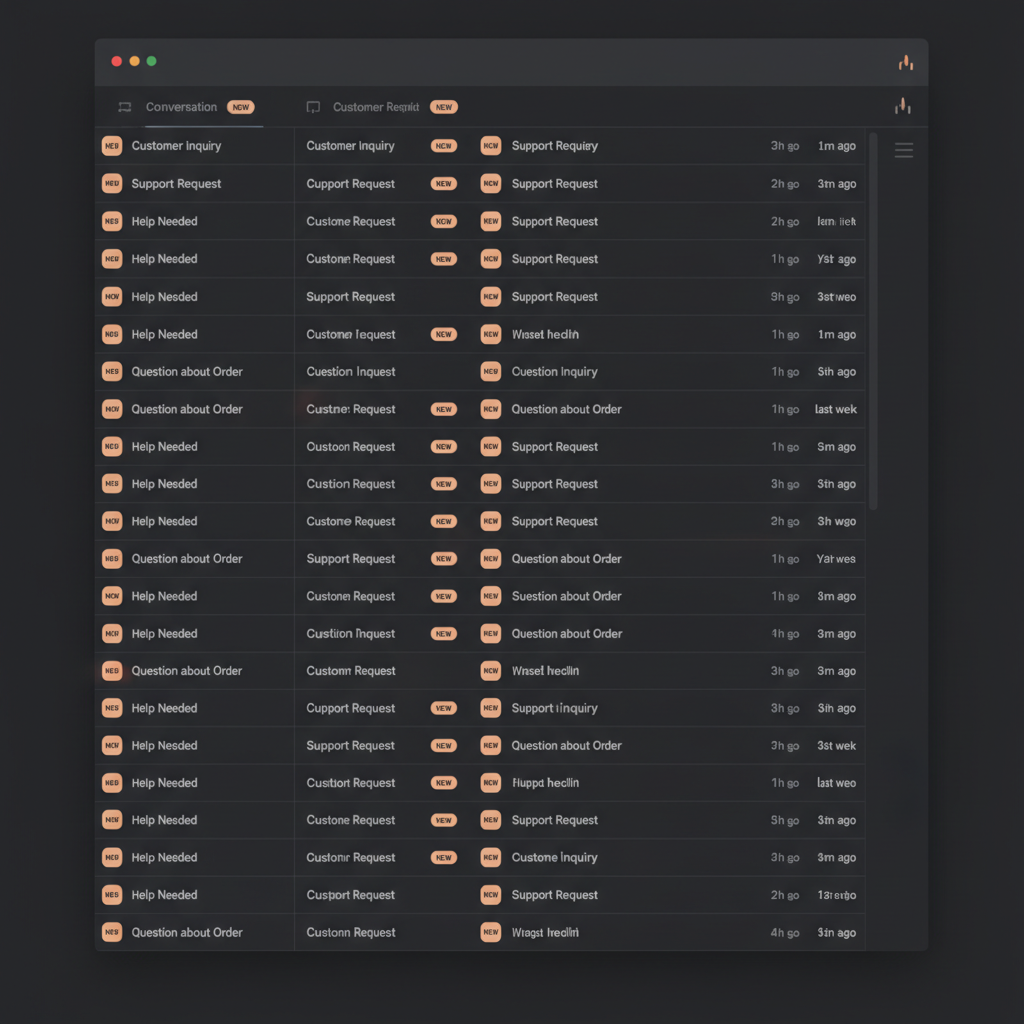Select the Custione Inquiry row entry
This screenshot has height=1024, width=1024.
554,857
